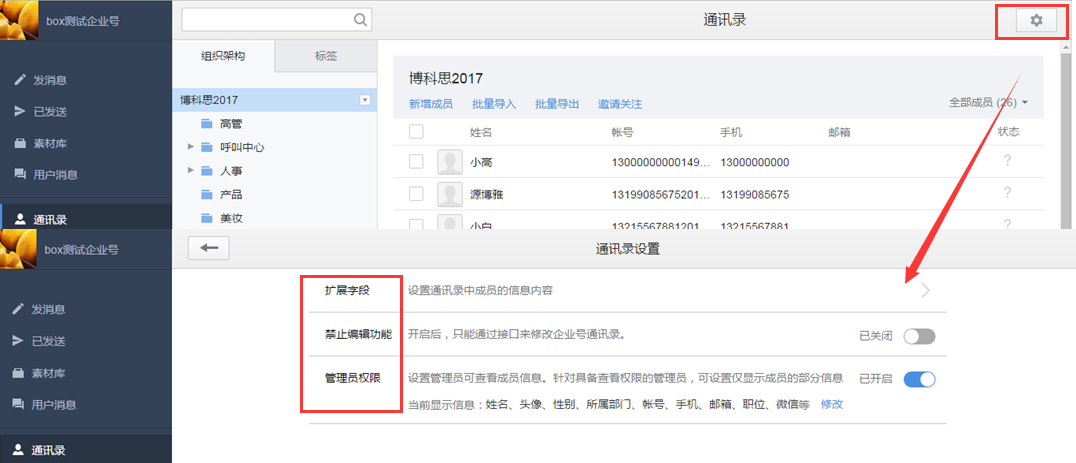This screenshot has height=463, width=1076.
Task: Select 通讯录 in the 通讯录设置 page sidebar
Action: coord(86,450)
